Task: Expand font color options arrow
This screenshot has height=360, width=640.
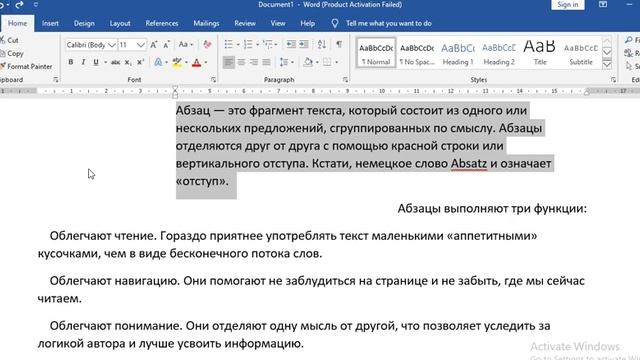Action: (206, 62)
